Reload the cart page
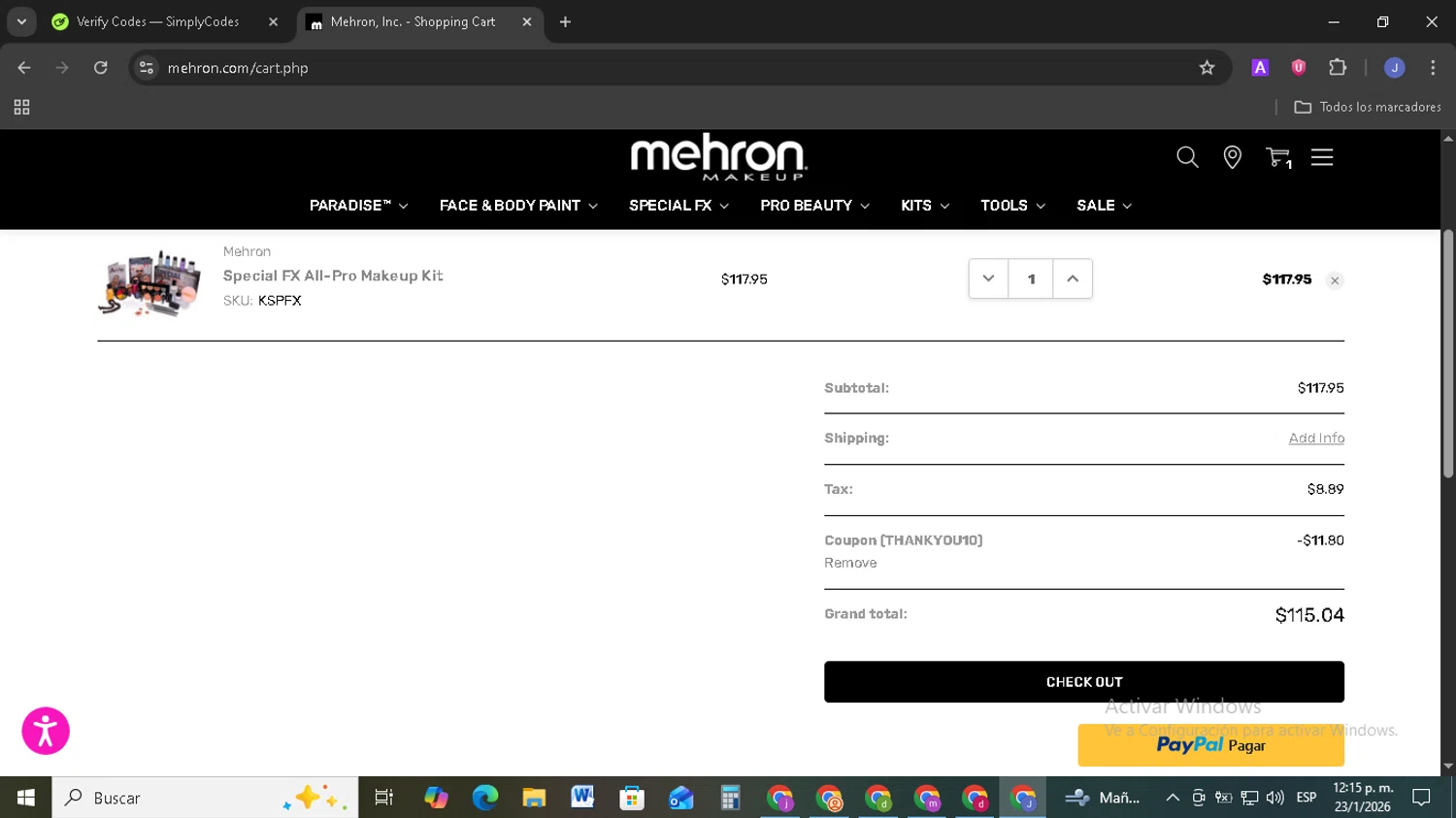1456x818 pixels. [100, 68]
